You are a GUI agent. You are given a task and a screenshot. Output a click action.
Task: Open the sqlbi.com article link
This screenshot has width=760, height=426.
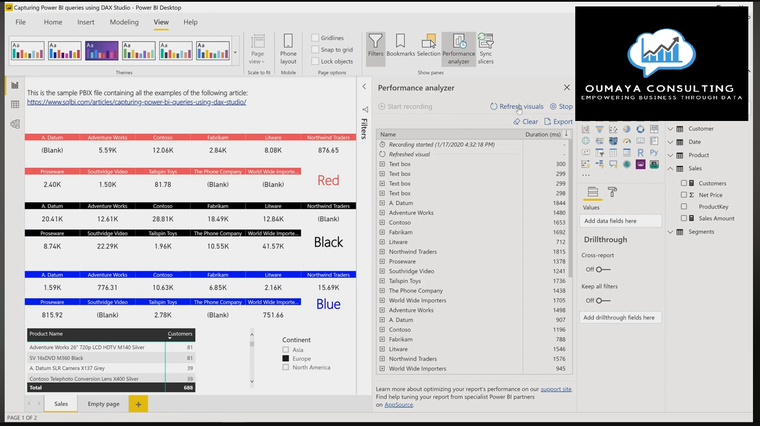pos(136,102)
